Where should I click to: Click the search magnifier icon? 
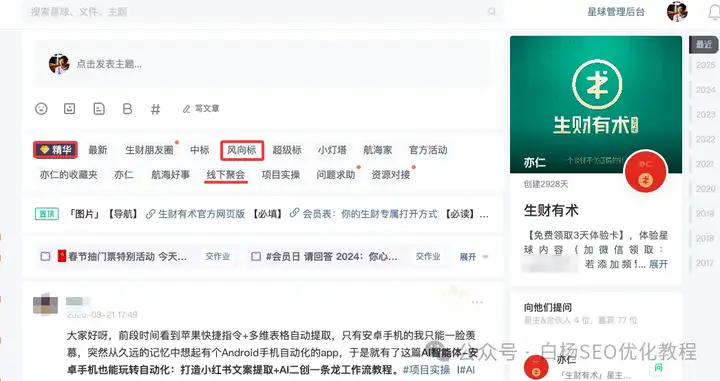tap(492, 11)
